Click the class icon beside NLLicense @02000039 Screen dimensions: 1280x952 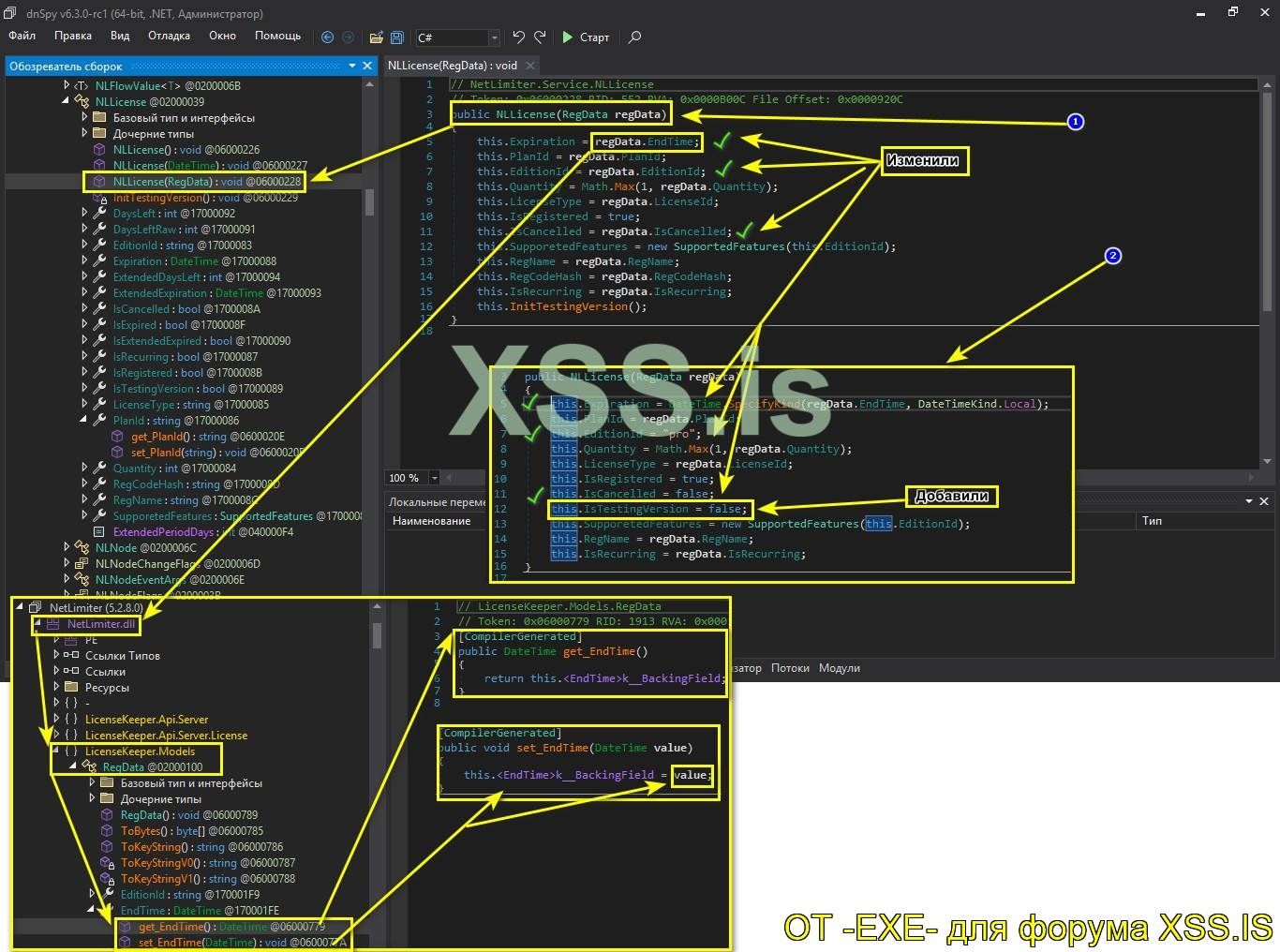point(82,102)
